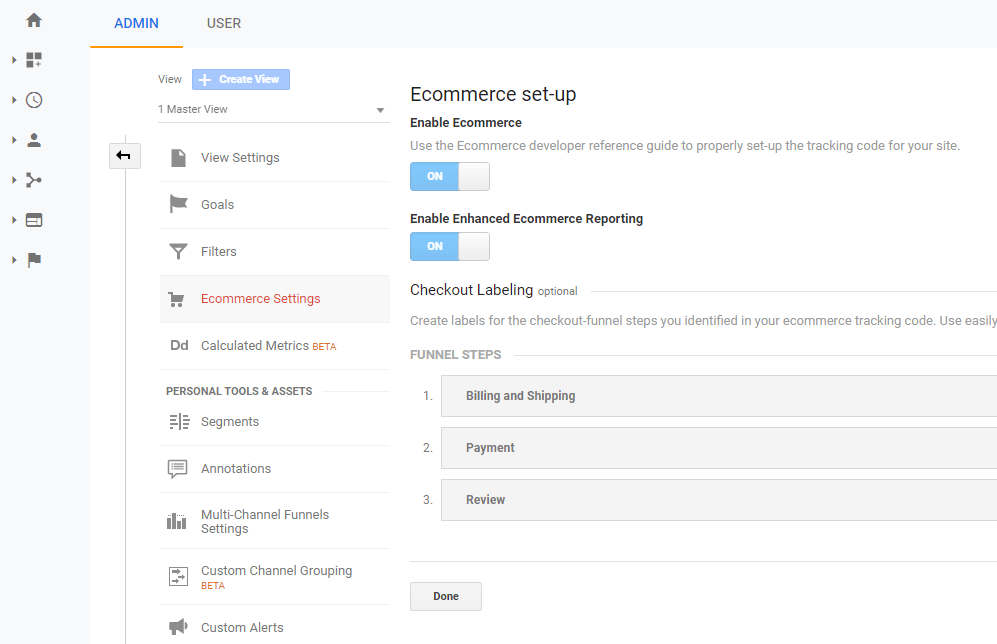The width and height of the screenshot is (997, 644).
Task: Click the back arrow column button
Action: [x=124, y=156]
